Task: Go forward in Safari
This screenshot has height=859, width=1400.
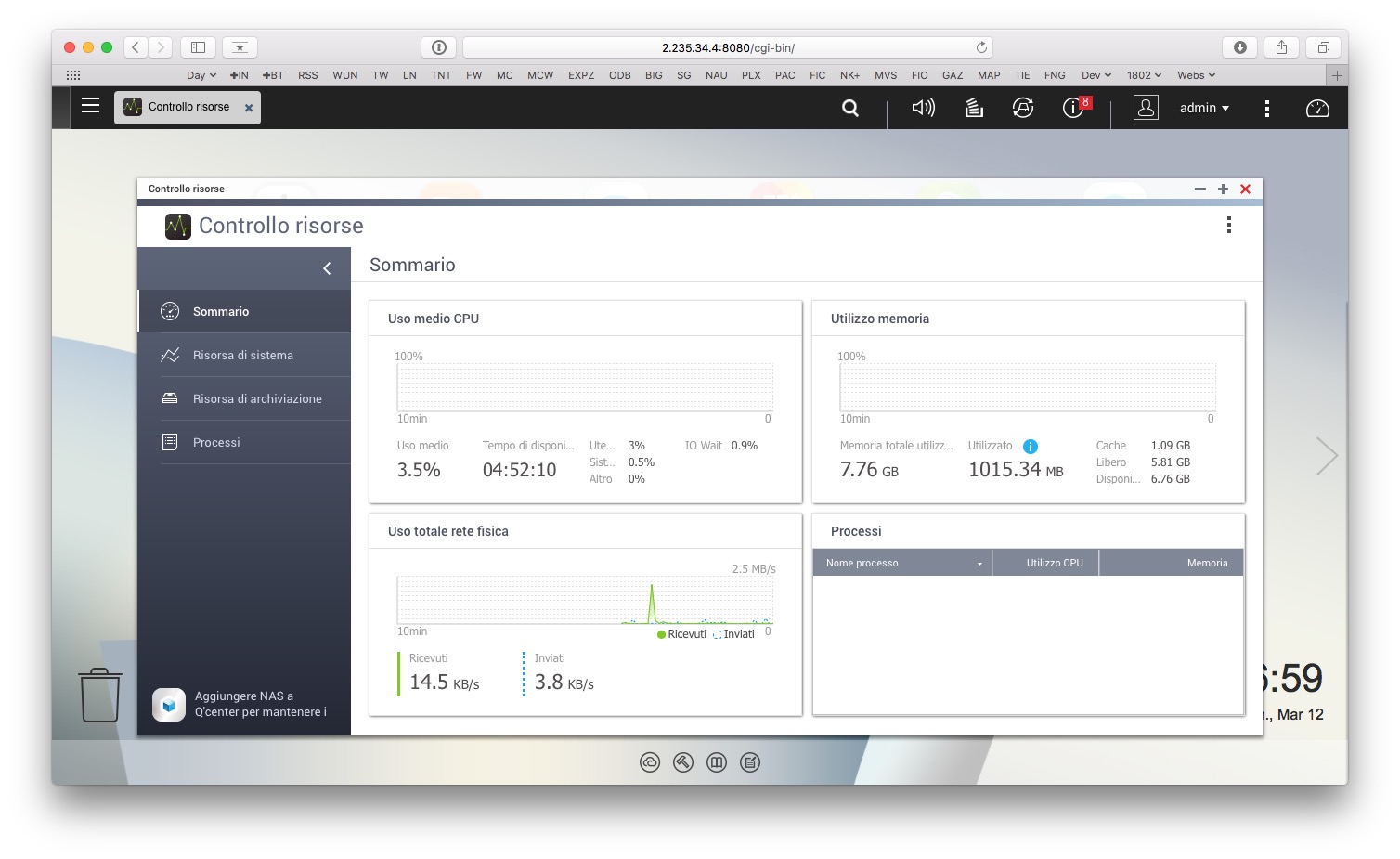Action: [161, 47]
